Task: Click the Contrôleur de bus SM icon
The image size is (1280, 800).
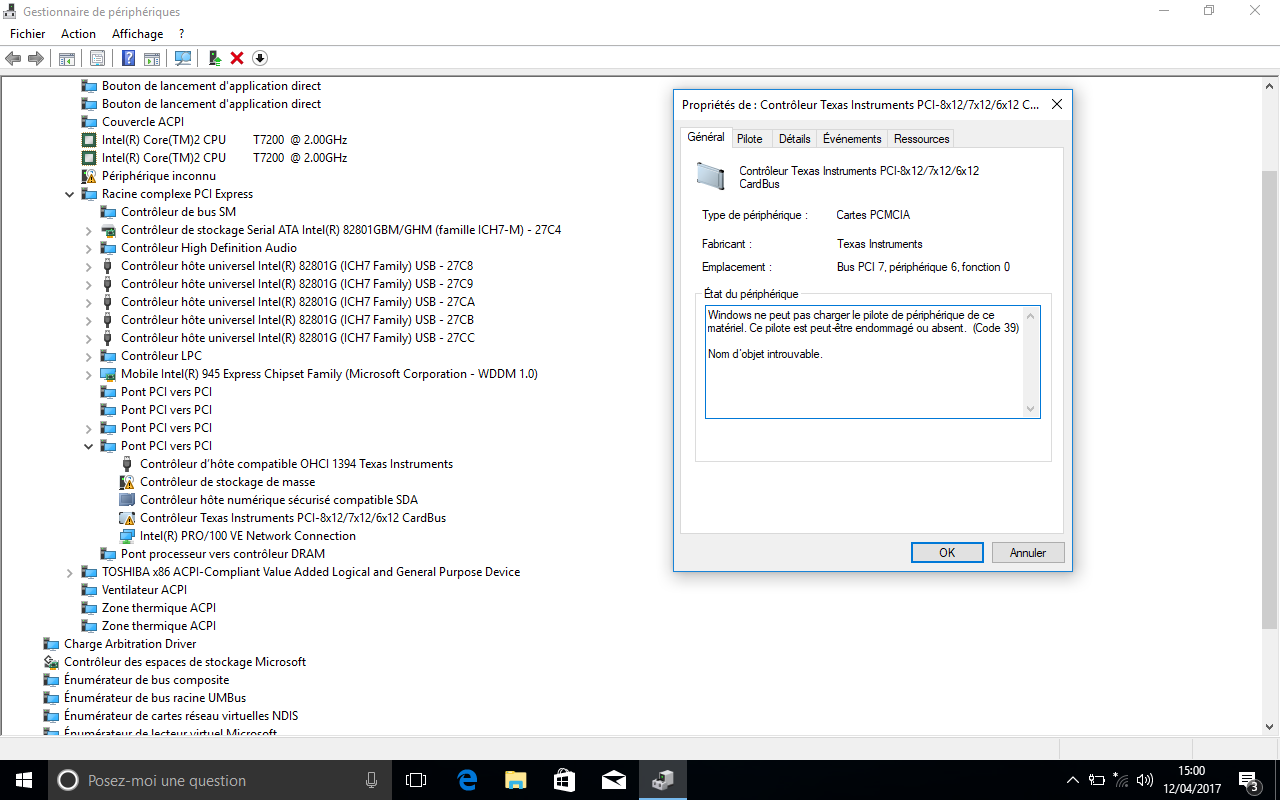Action: (108, 212)
